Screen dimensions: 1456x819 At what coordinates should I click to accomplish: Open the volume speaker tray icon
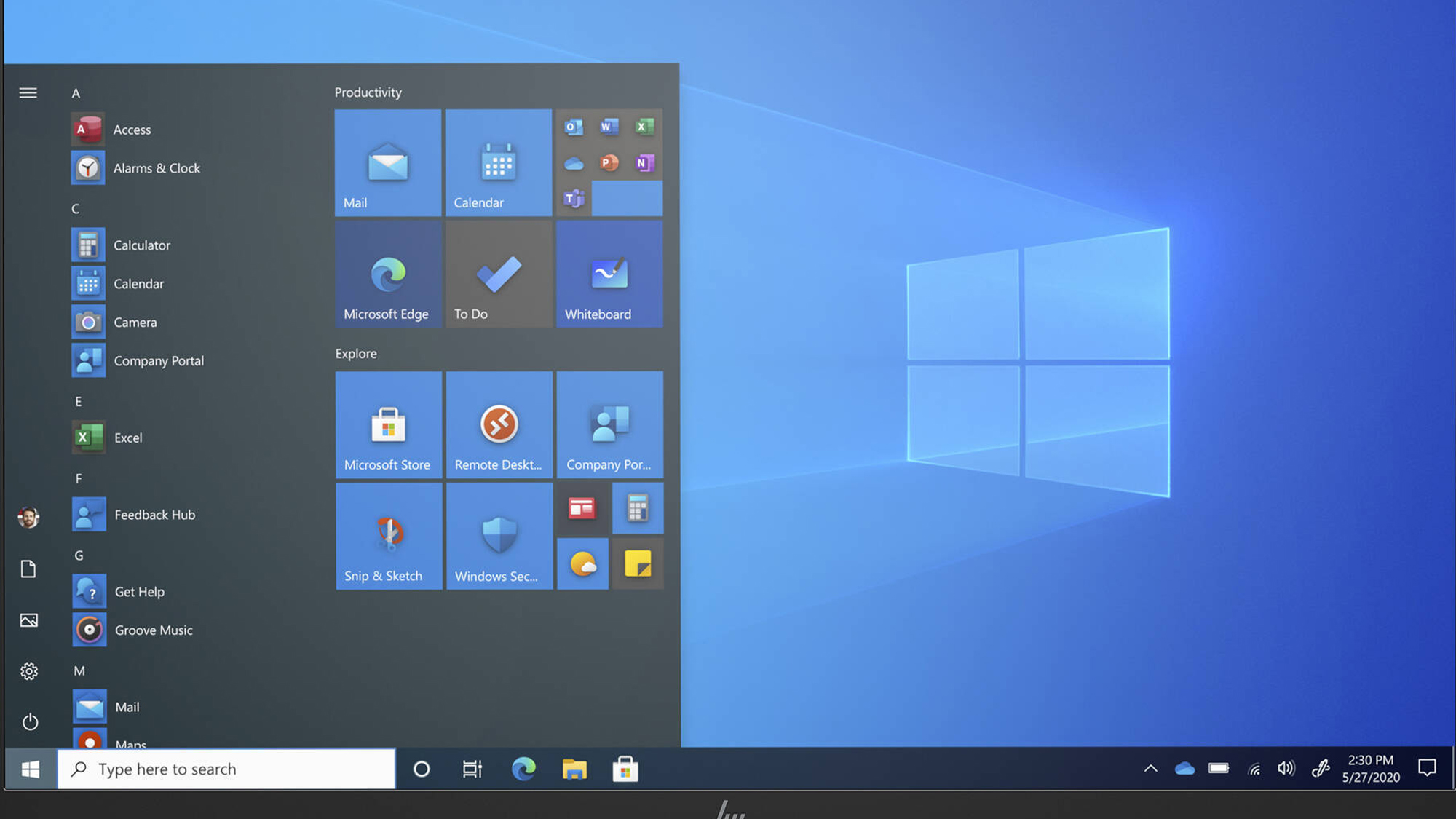tap(1286, 768)
